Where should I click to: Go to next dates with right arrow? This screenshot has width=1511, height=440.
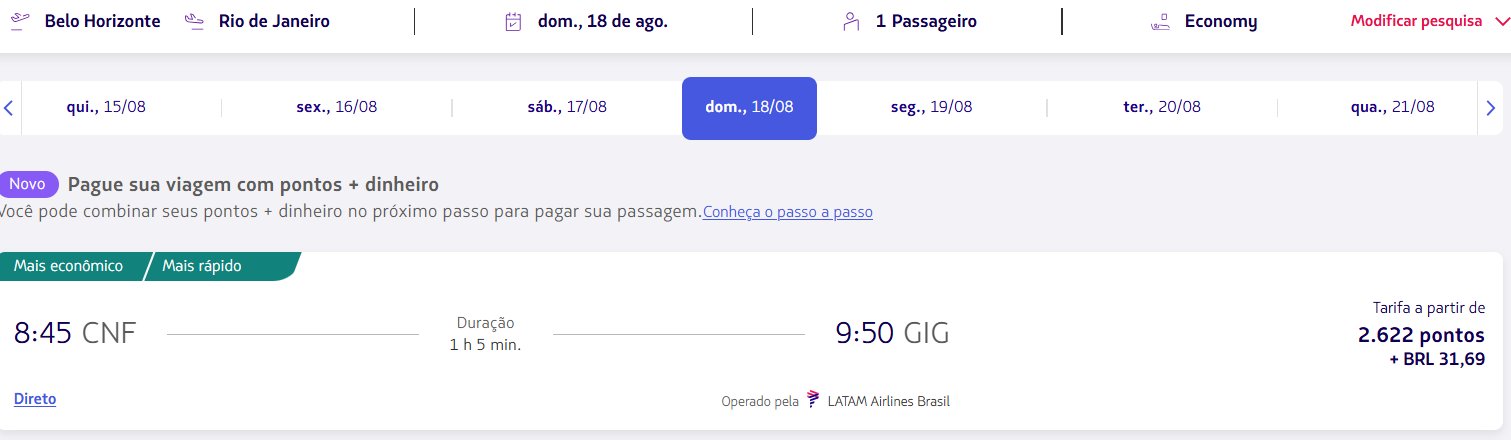click(1491, 107)
